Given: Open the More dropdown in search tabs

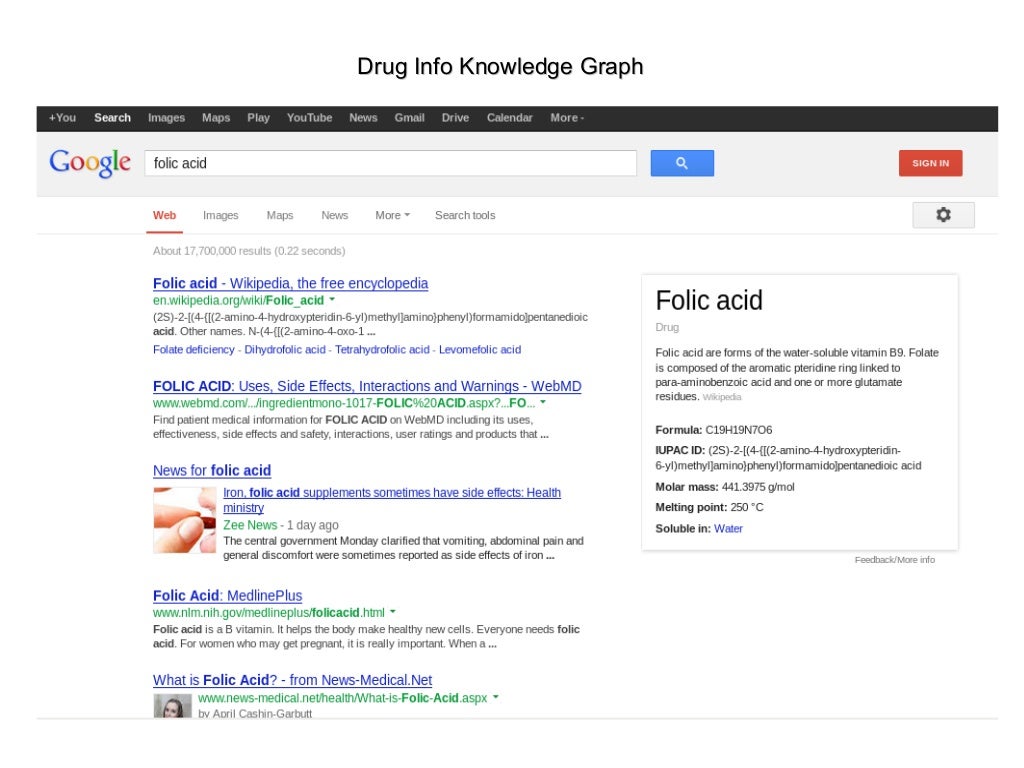Looking at the screenshot, I should click(392, 216).
